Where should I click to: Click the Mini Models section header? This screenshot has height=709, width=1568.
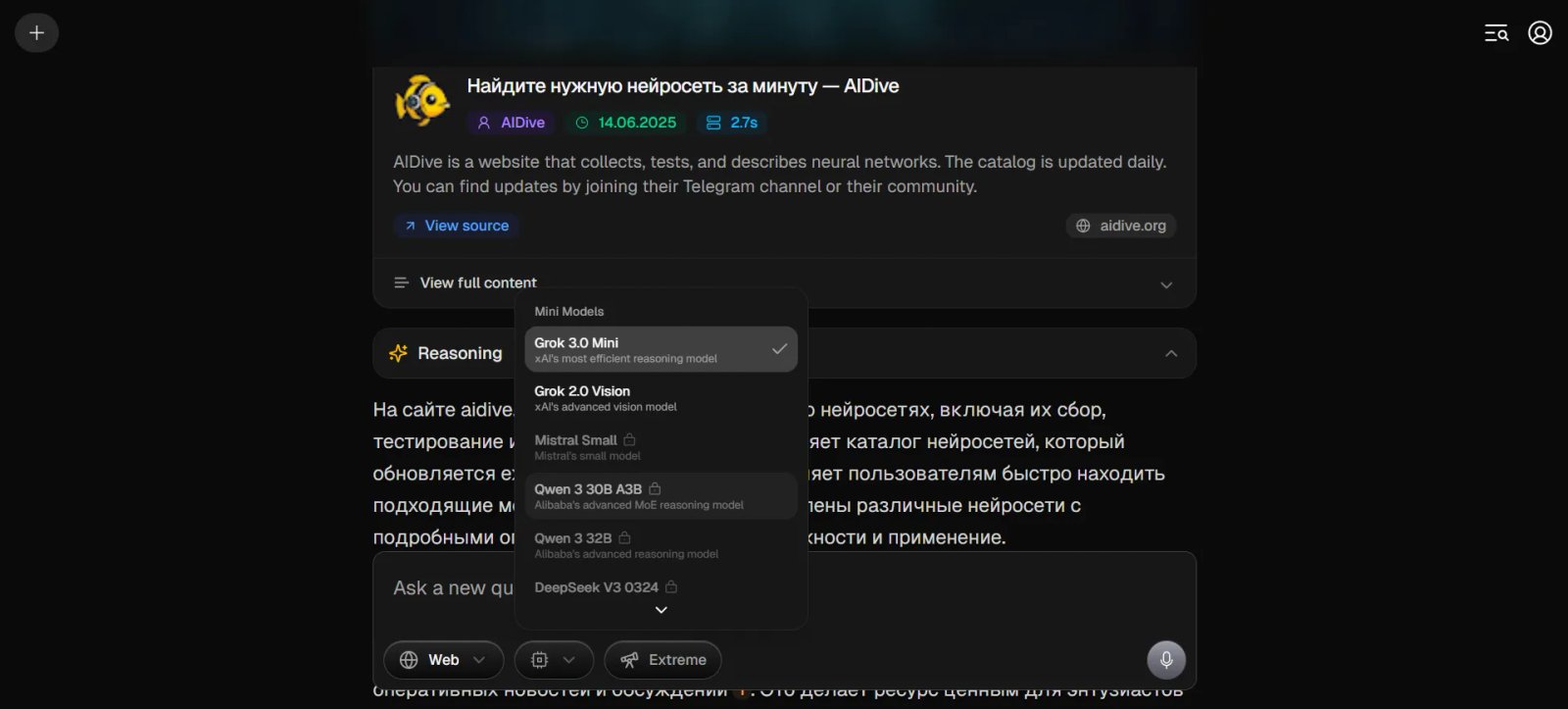tap(569, 312)
